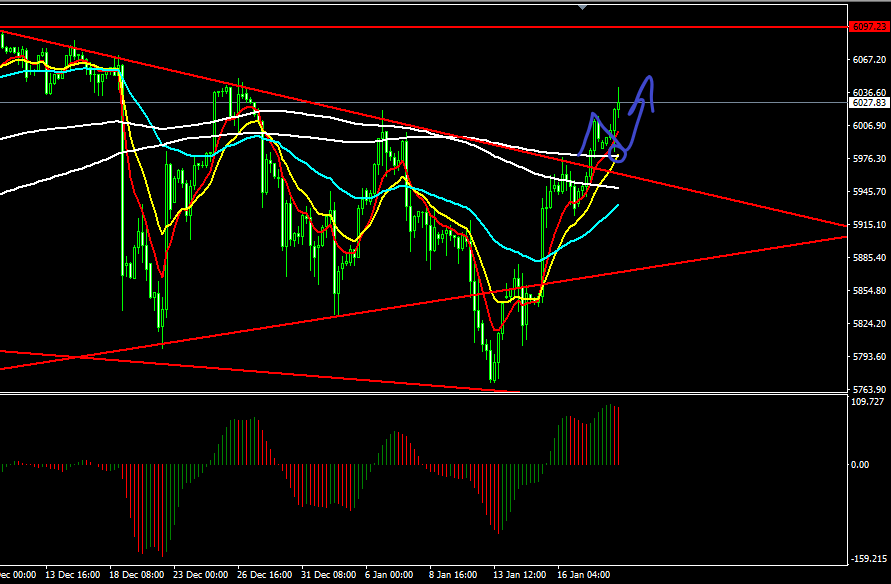Image resolution: width=891 pixels, height=584 pixels.
Task: Click the indicator maximum value 109.727
Action: pyautogui.click(x=869, y=402)
